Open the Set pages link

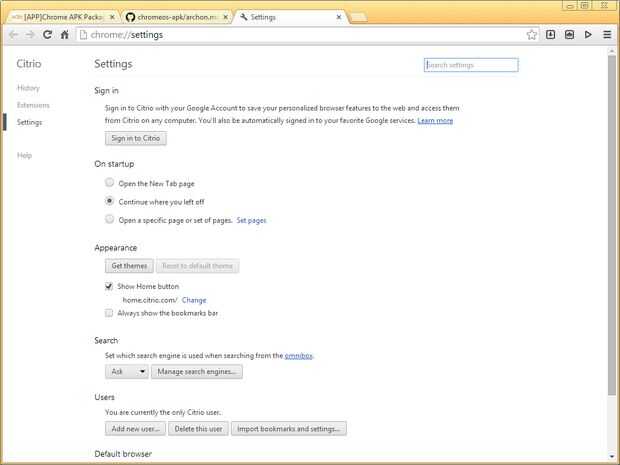click(x=251, y=220)
